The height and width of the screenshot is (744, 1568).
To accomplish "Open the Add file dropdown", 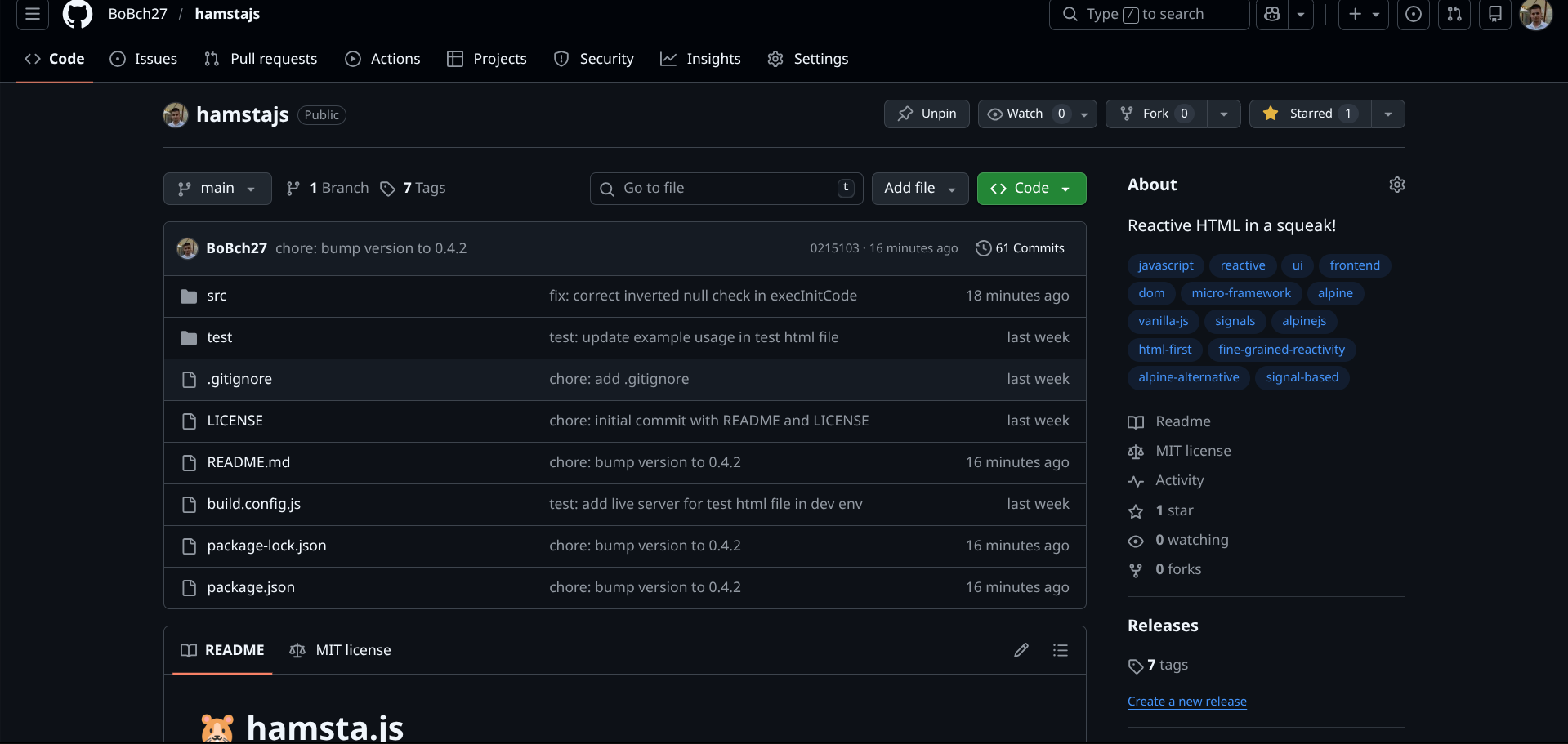I will (919, 188).
